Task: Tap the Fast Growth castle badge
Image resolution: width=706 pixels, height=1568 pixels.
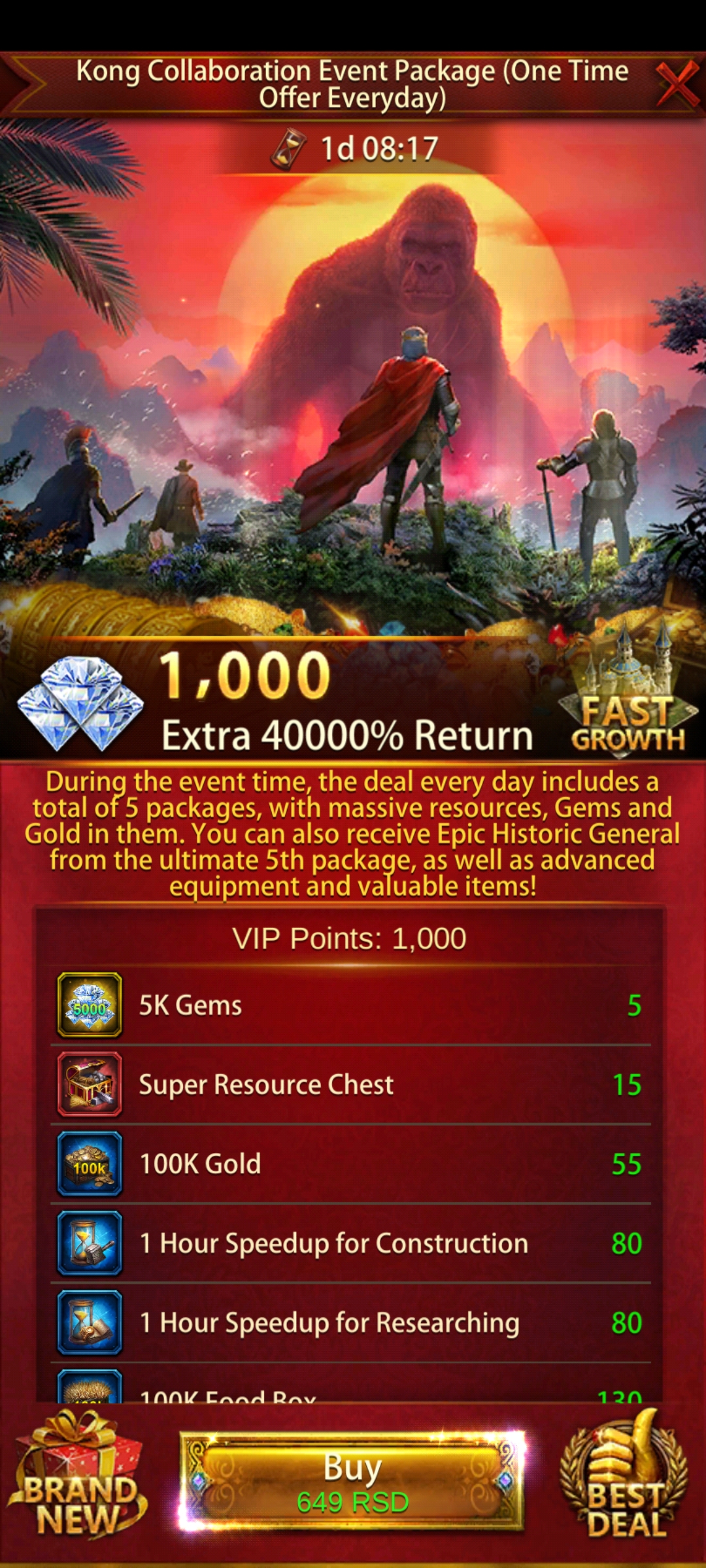Action: click(628, 690)
